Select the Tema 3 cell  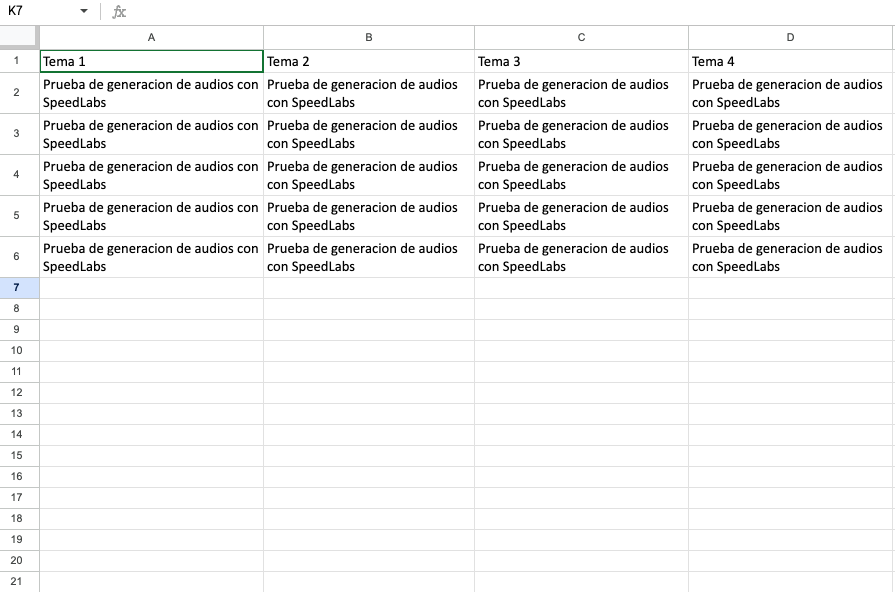coord(581,61)
